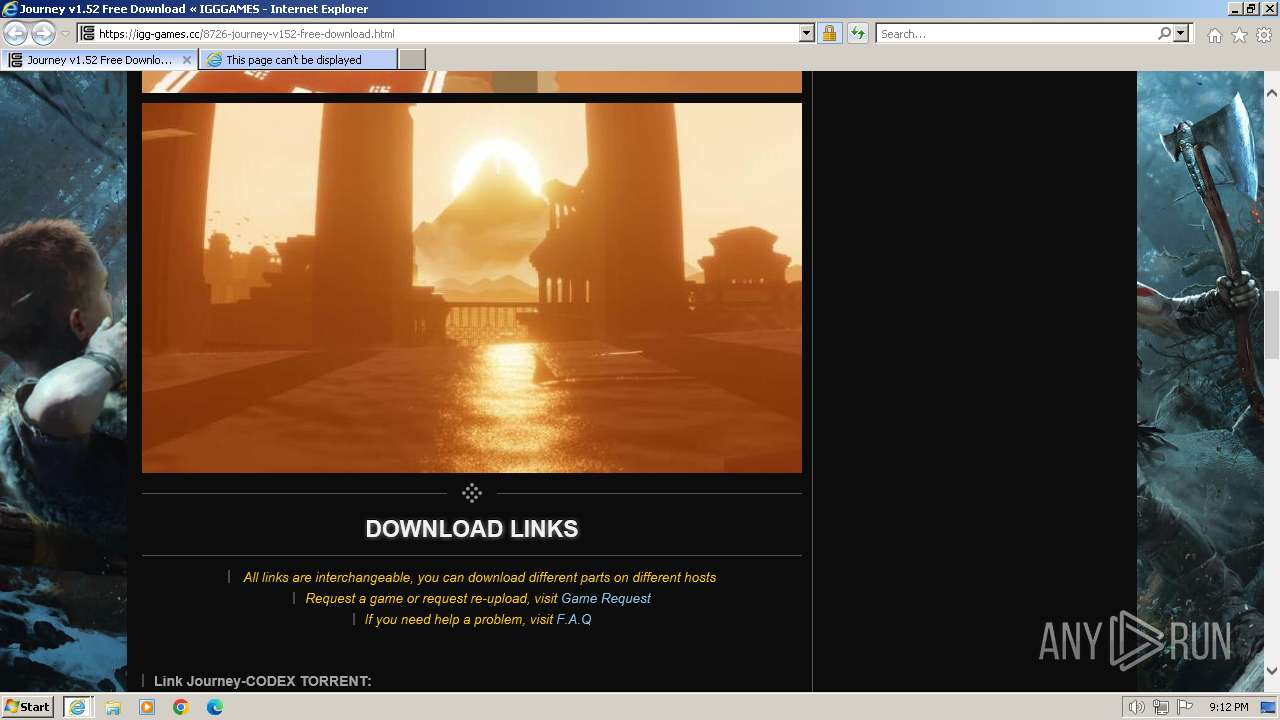Image resolution: width=1280 pixels, height=720 pixels.
Task: Click the network tray icon
Action: [x=1161, y=708]
